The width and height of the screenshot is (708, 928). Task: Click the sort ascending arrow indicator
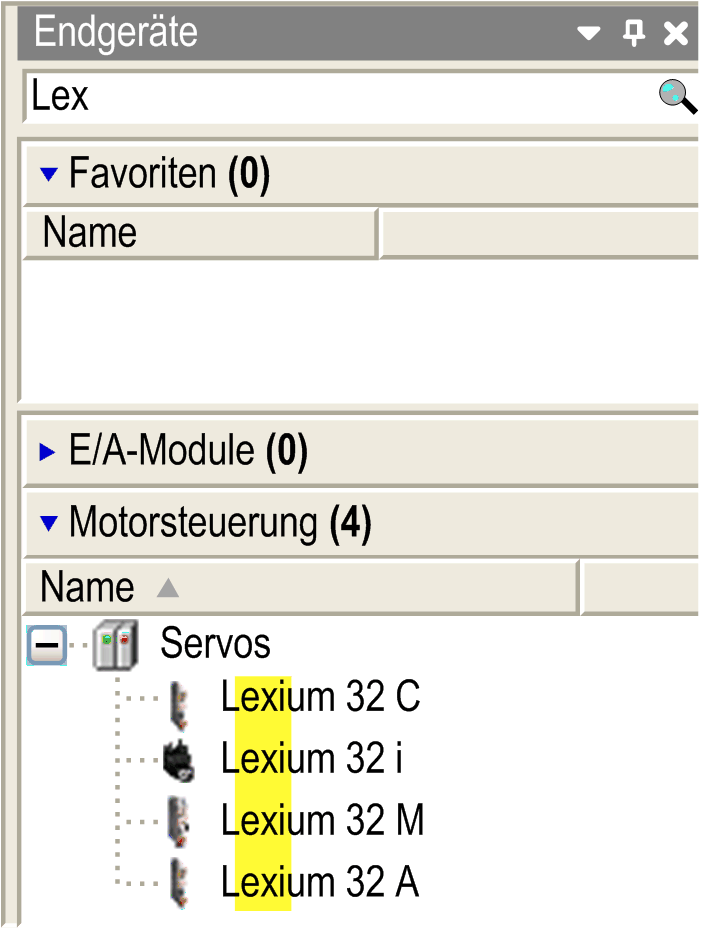tap(168, 588)
